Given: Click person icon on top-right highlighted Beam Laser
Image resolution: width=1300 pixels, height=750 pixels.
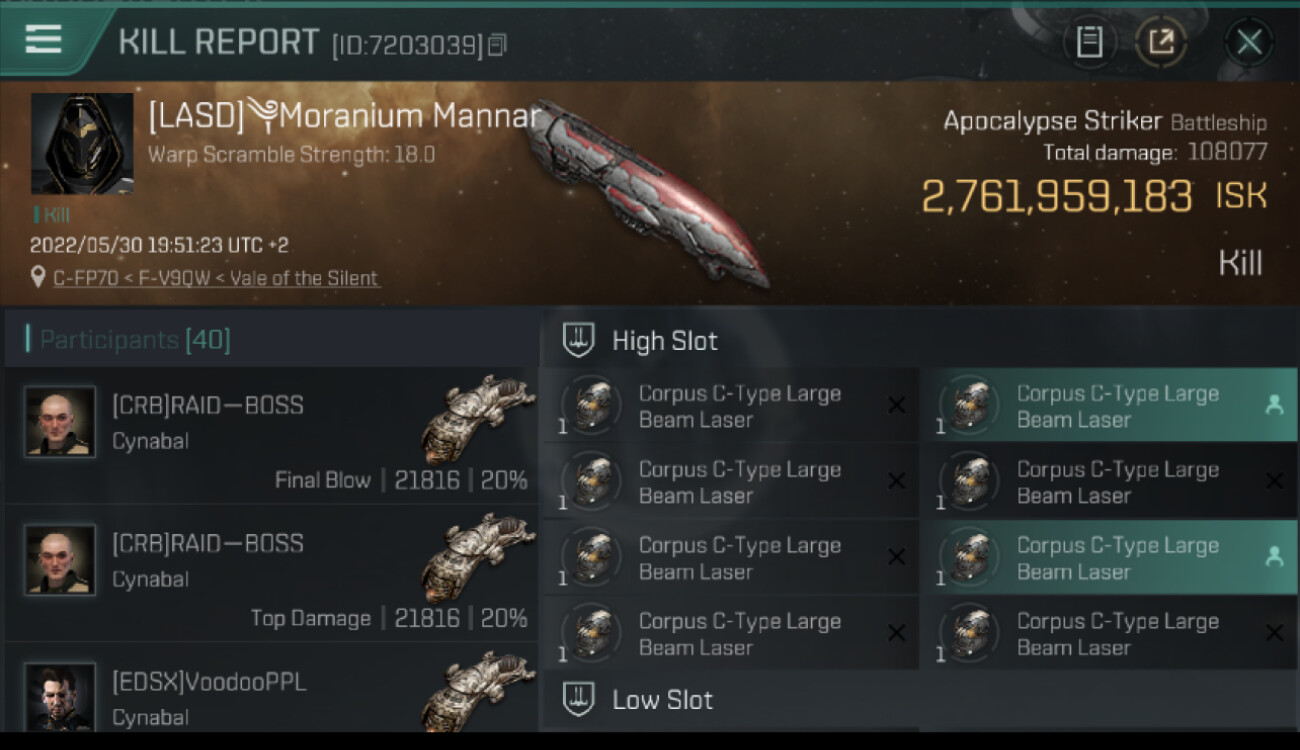Looking at the screenshot, I should pos(1274,404).
